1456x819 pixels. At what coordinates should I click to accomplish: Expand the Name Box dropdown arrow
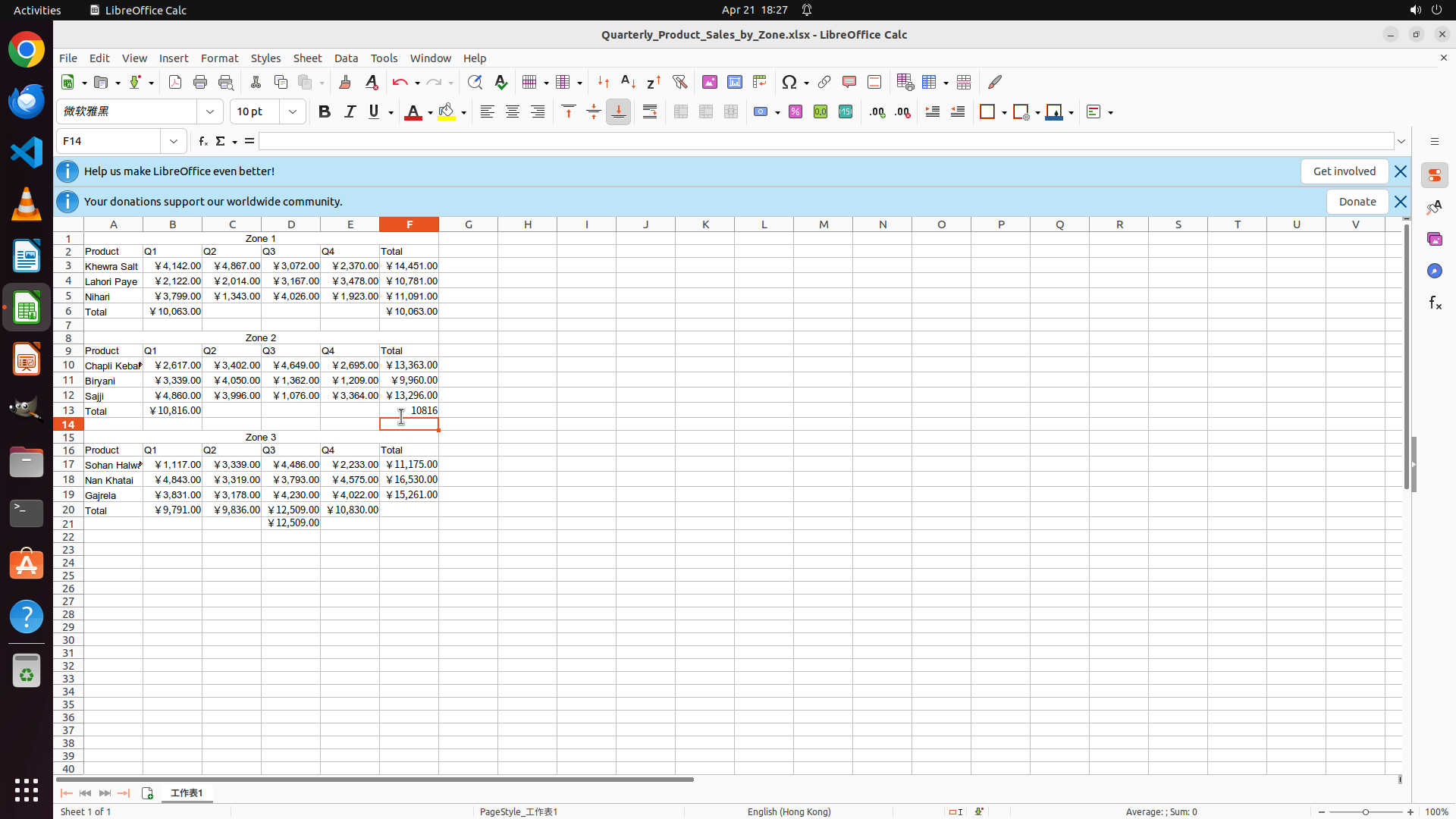click(x=174, y=141)
